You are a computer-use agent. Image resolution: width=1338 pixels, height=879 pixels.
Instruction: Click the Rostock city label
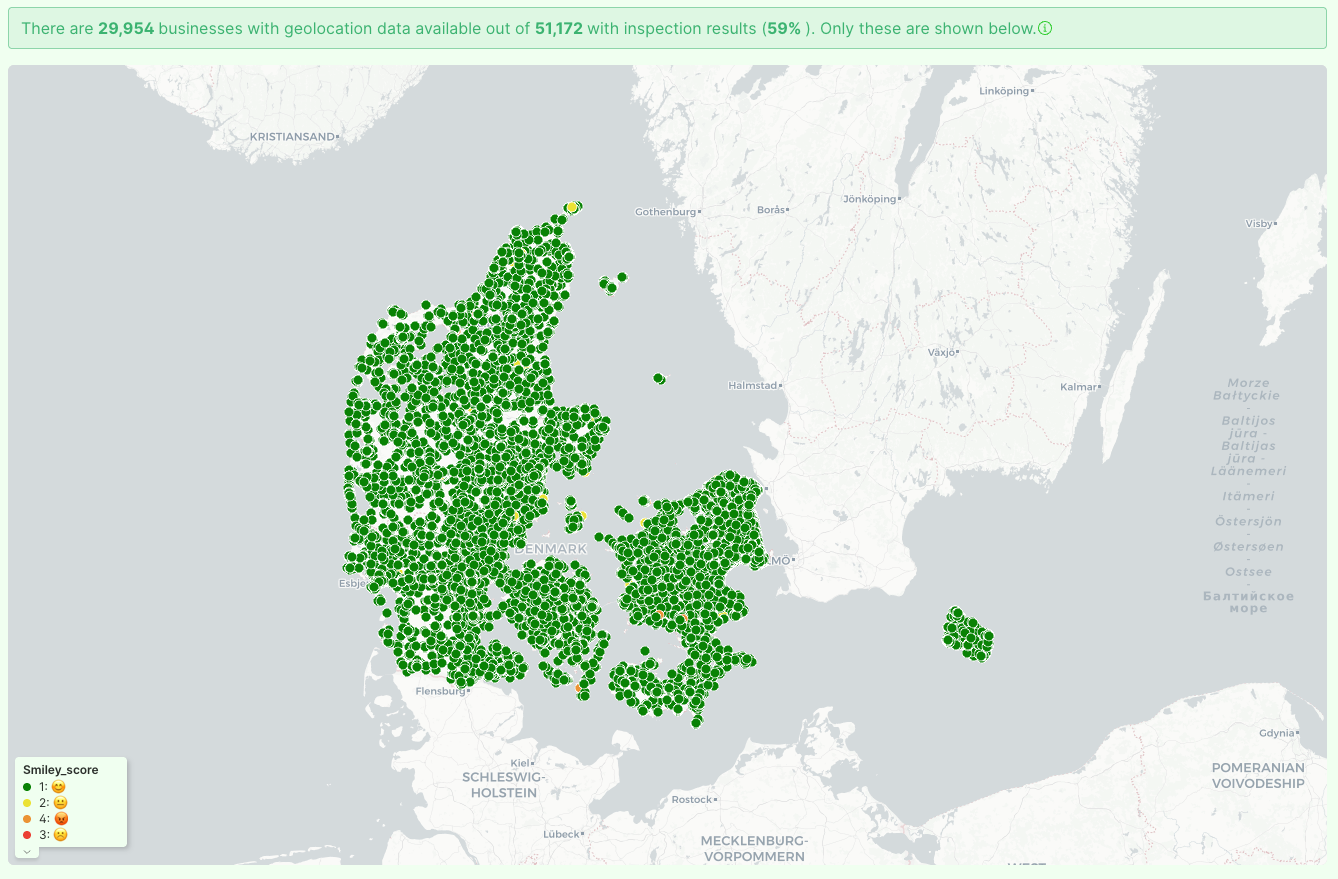pos(692,800)
